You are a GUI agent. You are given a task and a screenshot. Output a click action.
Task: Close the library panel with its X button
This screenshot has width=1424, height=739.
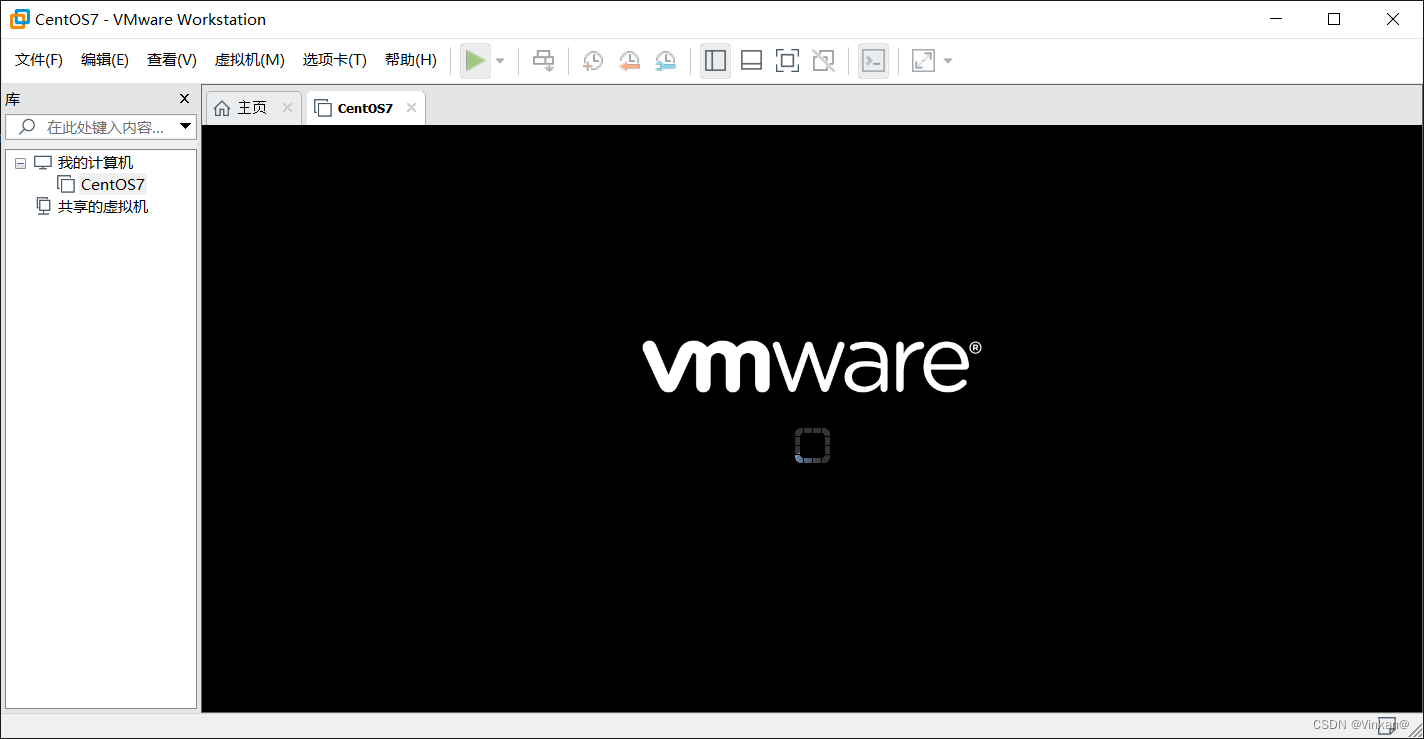pos(184,98)
